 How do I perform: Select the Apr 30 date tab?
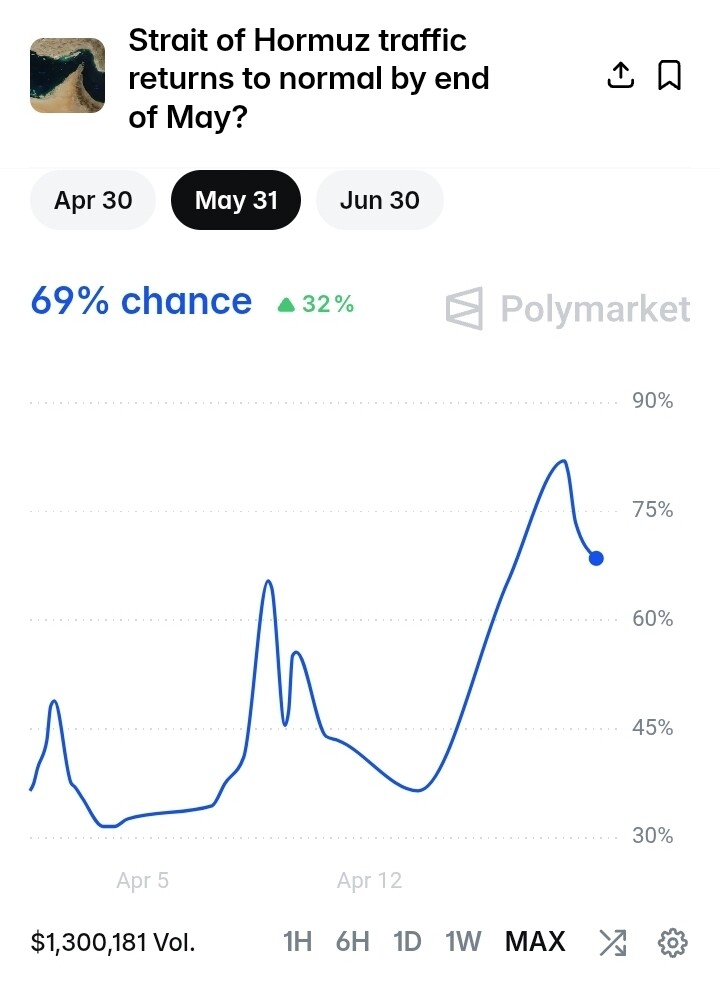click(x=93, y=200)
